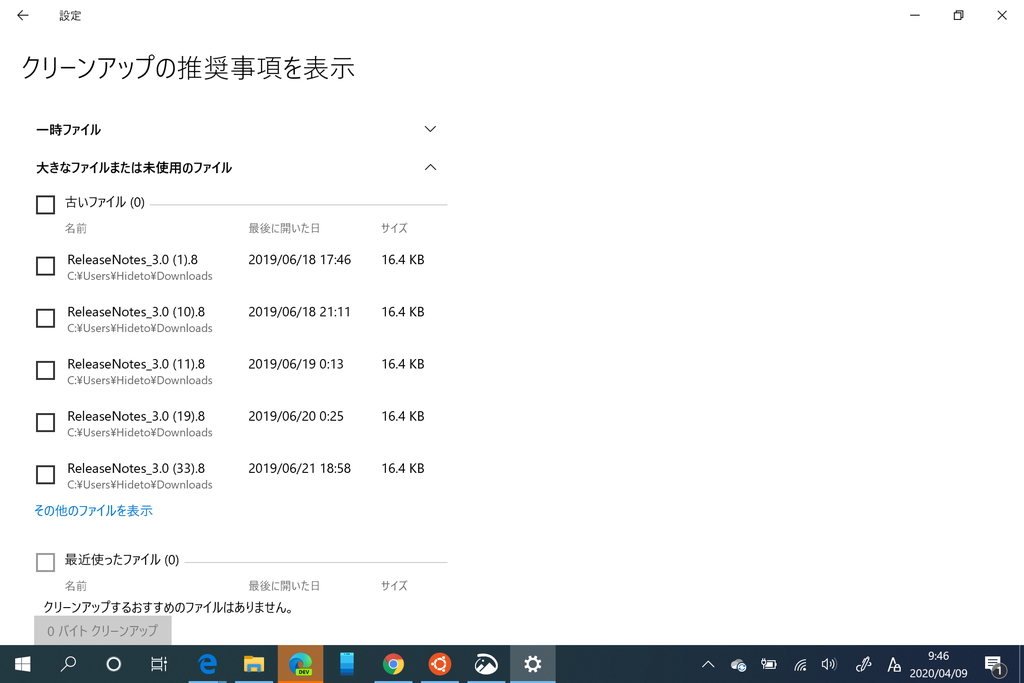Select the ReleaseNotes_3.0 (1).8 file checkbox
This screenshot has height=683, width=1024.
coord(45,266)
